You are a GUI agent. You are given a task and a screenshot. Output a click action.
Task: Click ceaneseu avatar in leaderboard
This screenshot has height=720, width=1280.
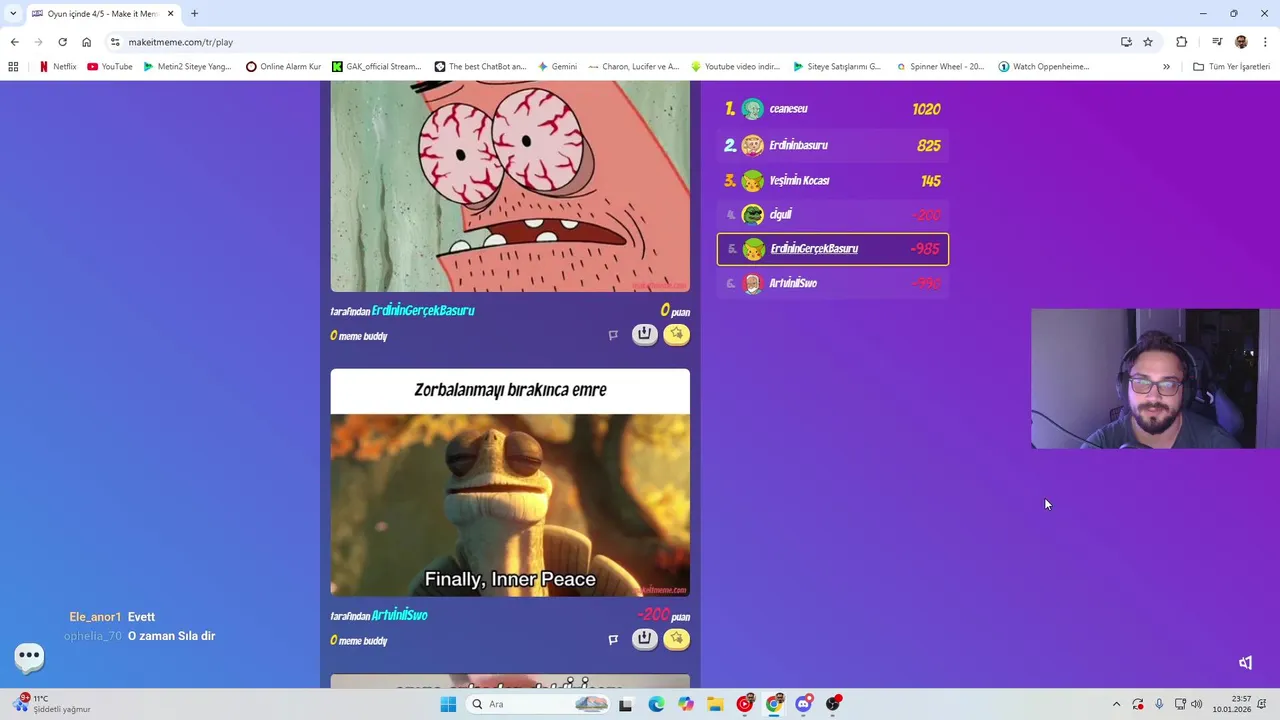point(753,109)
